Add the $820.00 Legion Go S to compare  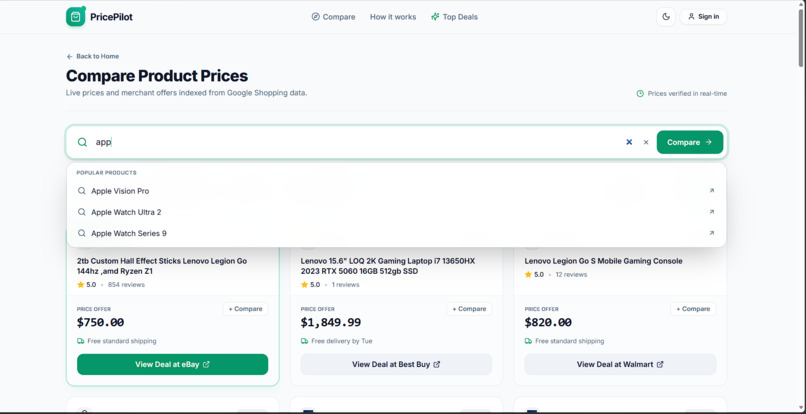tap(693, 309)
